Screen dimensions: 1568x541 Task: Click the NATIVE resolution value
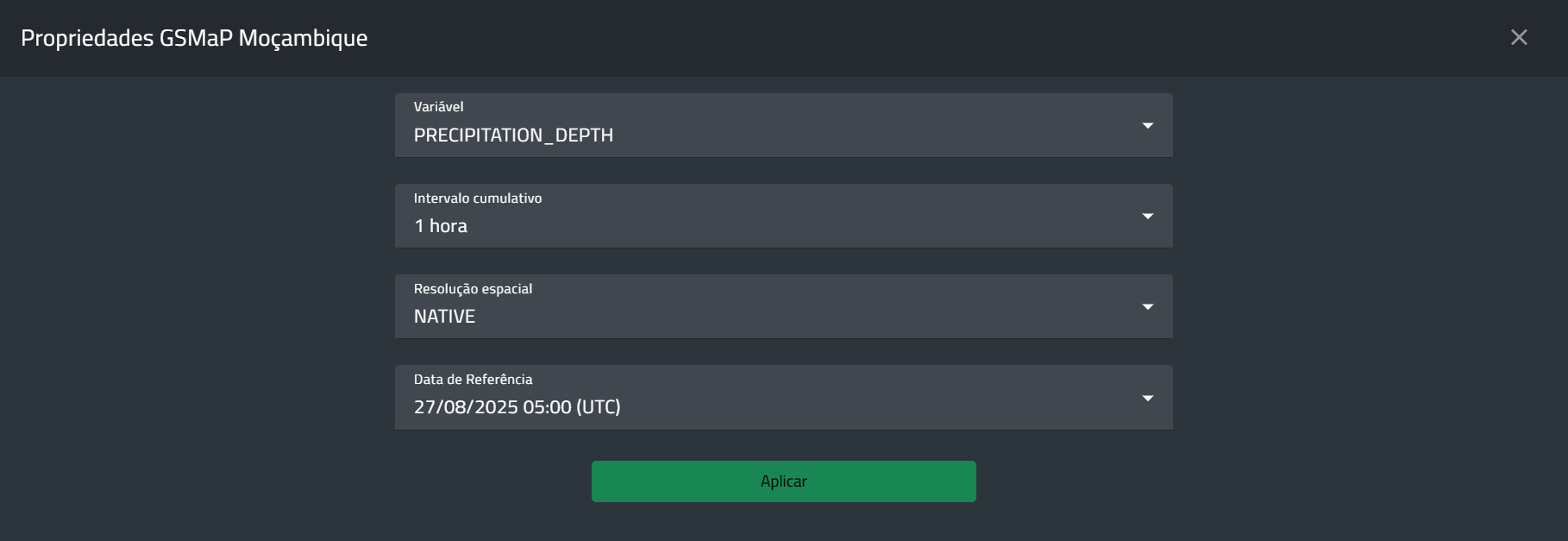[x=444, y=317]
